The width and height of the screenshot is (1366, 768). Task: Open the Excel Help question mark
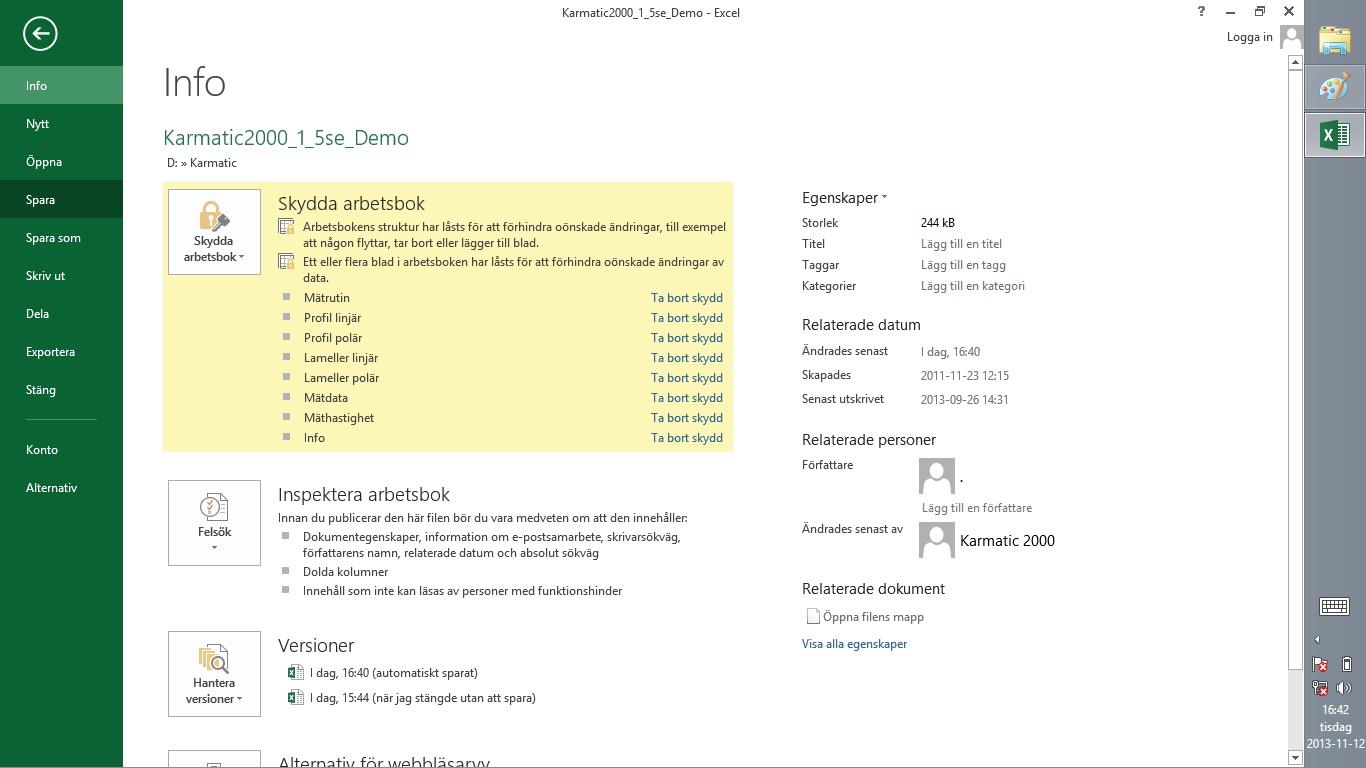[1201, 12]
